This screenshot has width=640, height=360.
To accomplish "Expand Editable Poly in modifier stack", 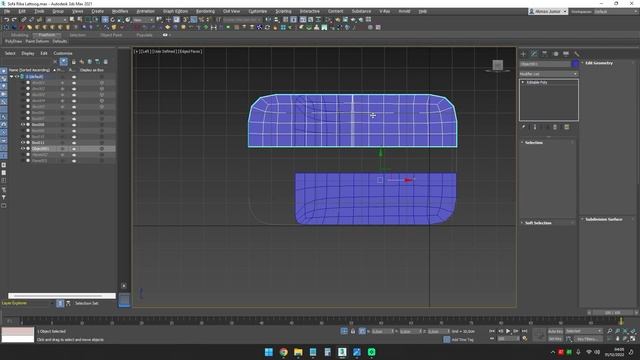I will point(523,82).
